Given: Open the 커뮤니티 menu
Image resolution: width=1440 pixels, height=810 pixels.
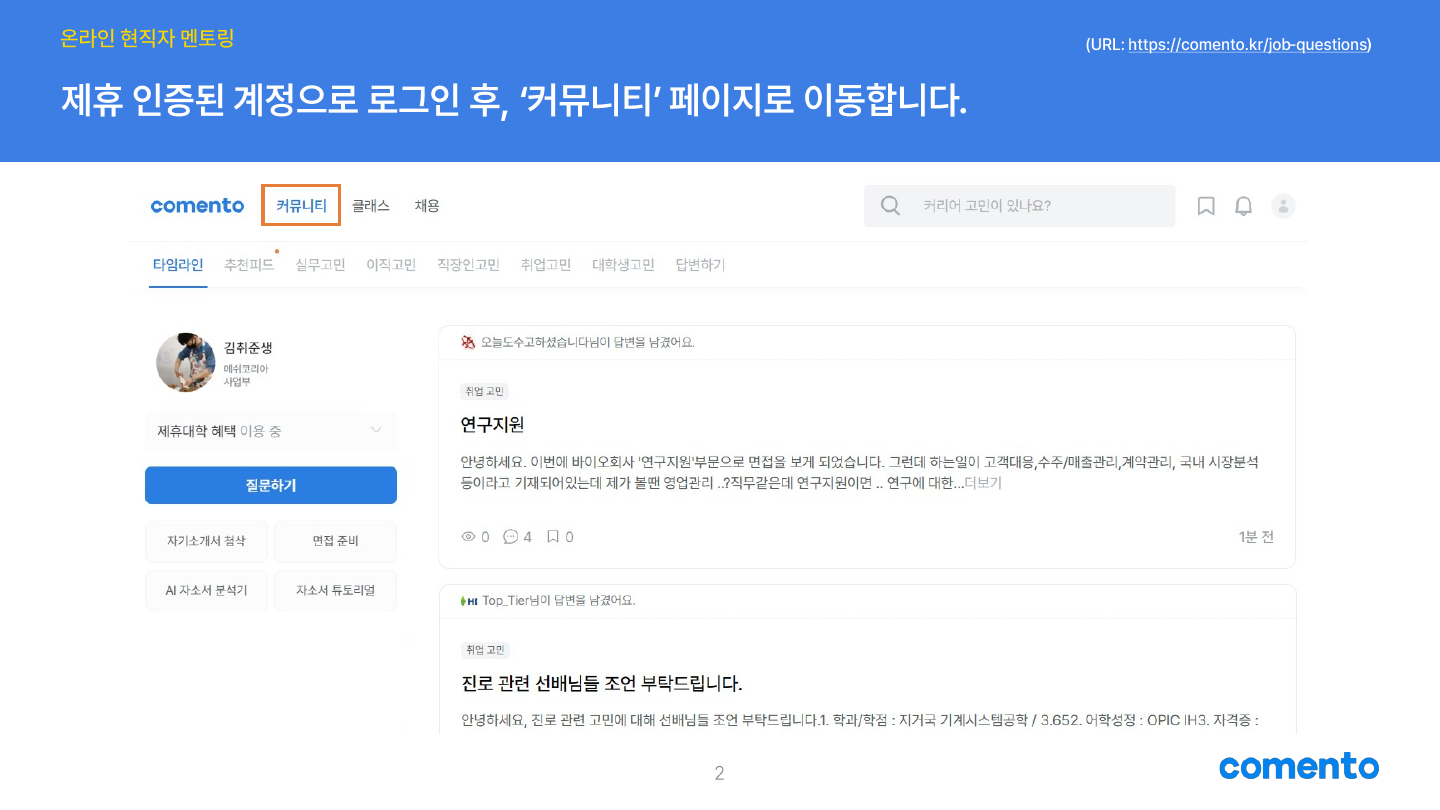Looking at the screenshot, I should [301, 206].
